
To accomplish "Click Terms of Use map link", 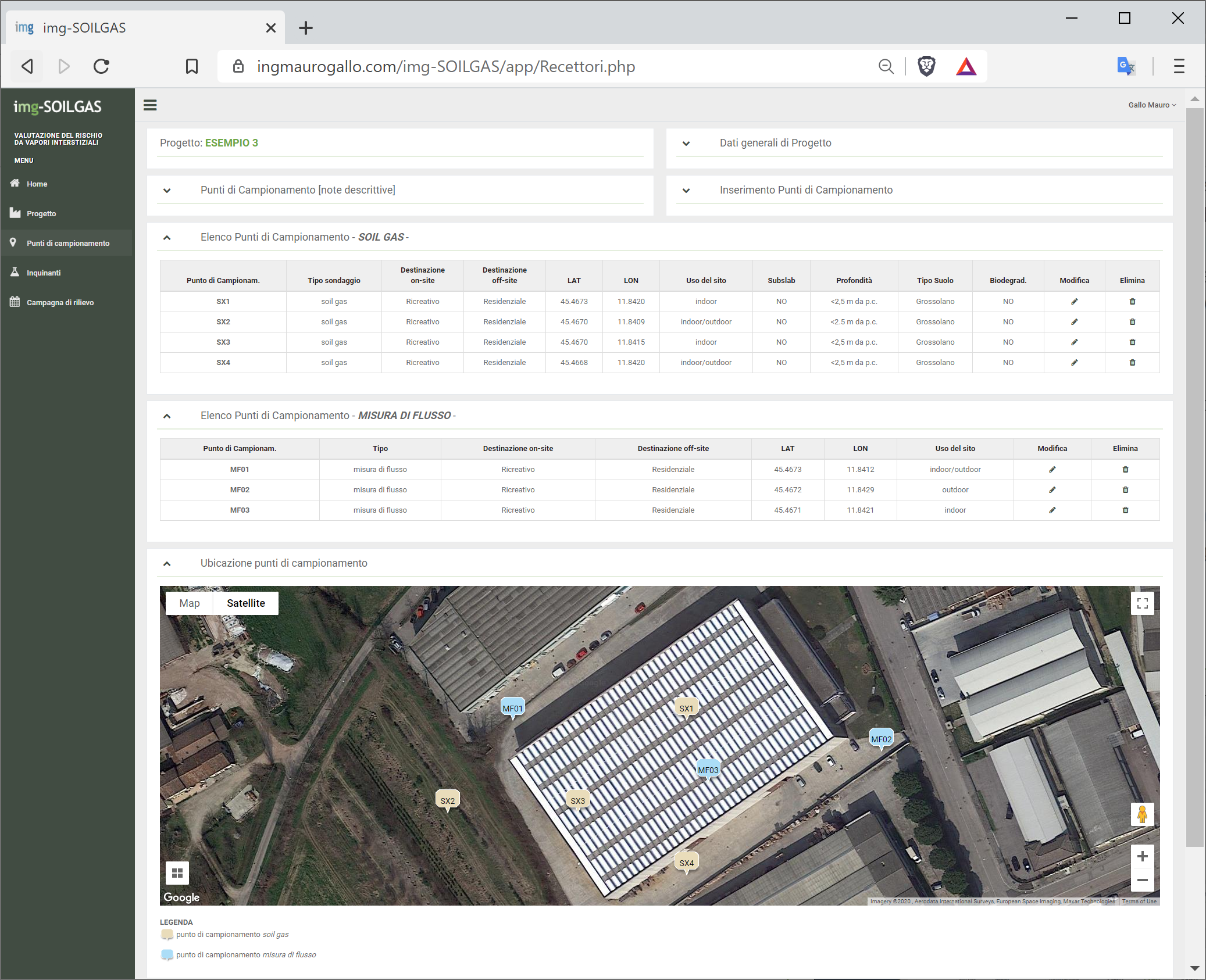I will click(1139, 901).
